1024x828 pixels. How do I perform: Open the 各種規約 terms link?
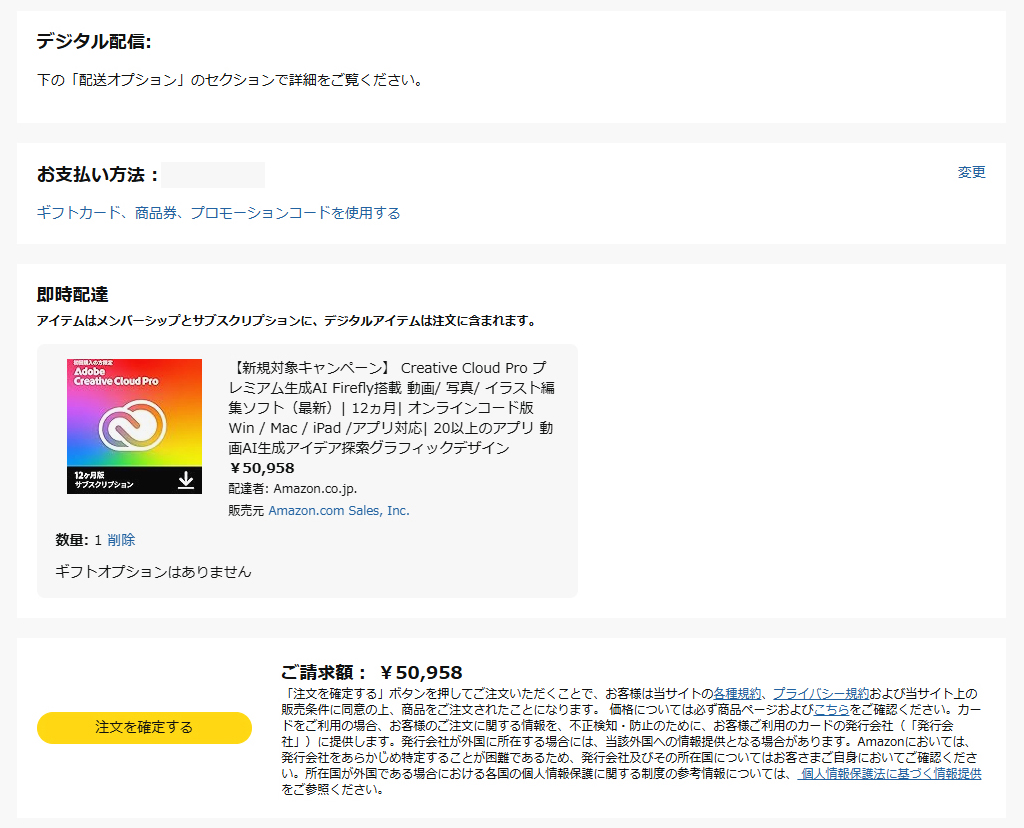[738, 693]
